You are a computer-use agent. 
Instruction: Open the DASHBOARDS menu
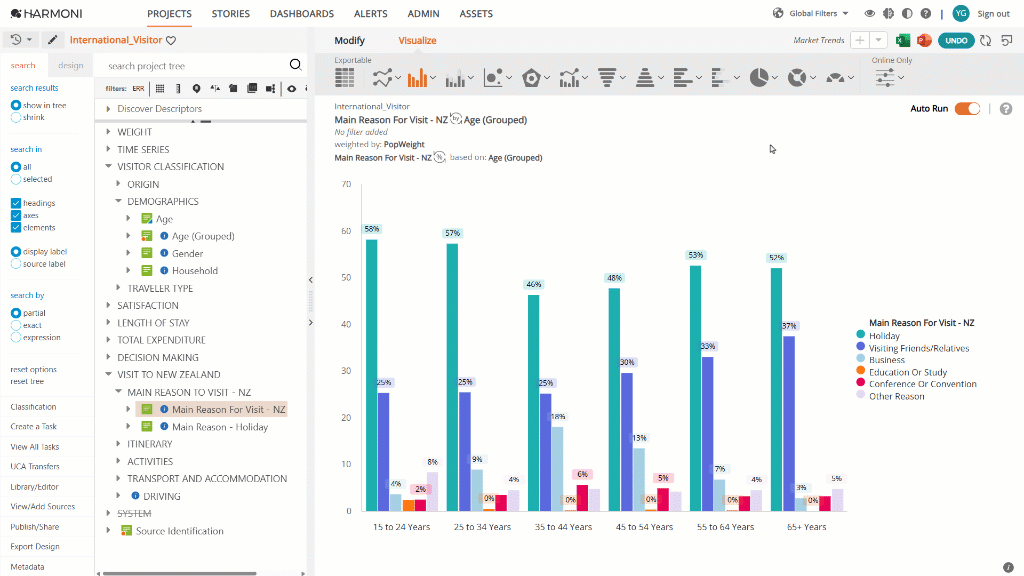[302, 14]
